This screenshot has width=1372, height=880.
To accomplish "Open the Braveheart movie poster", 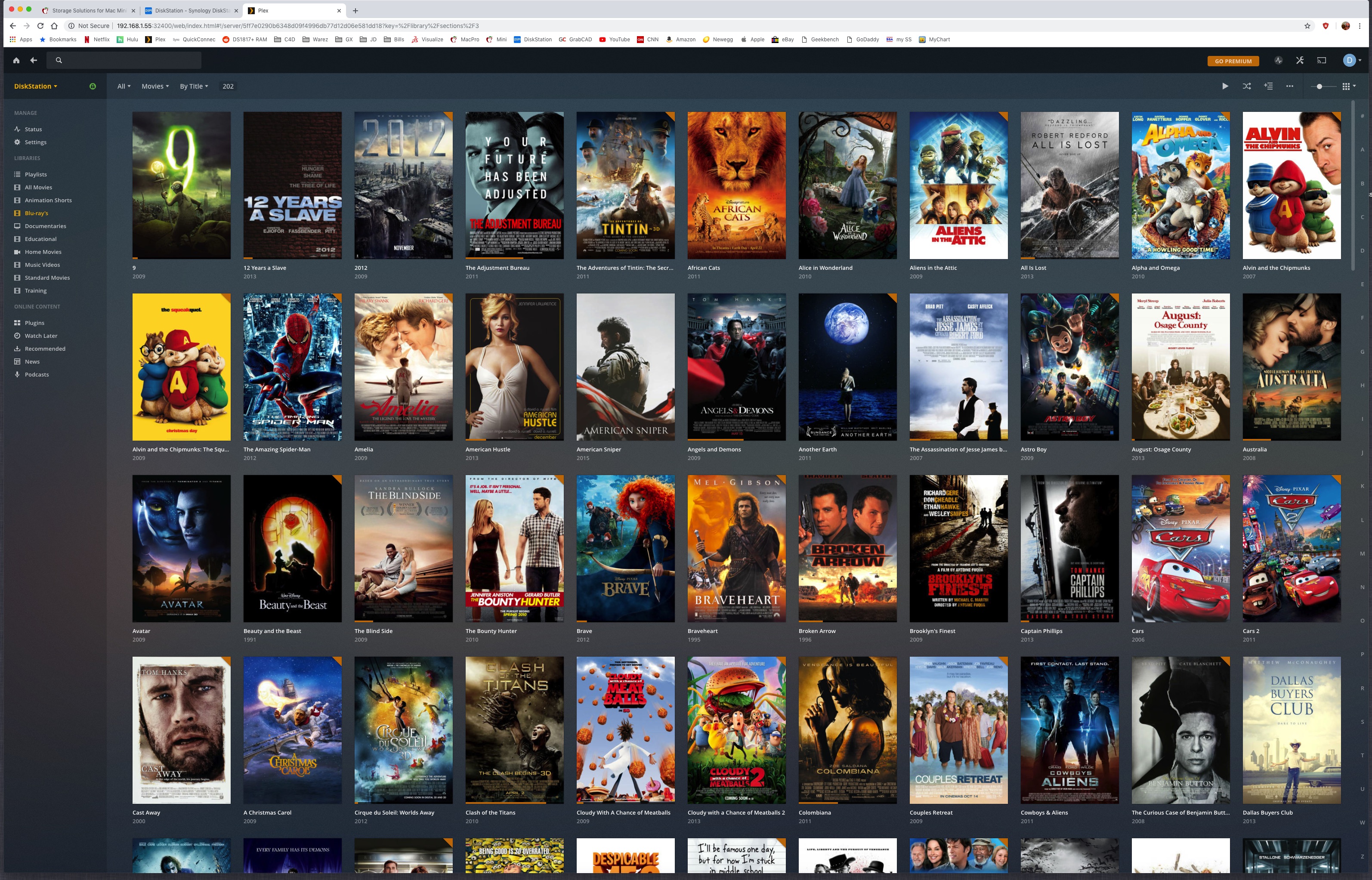I will tap(736, 549).
